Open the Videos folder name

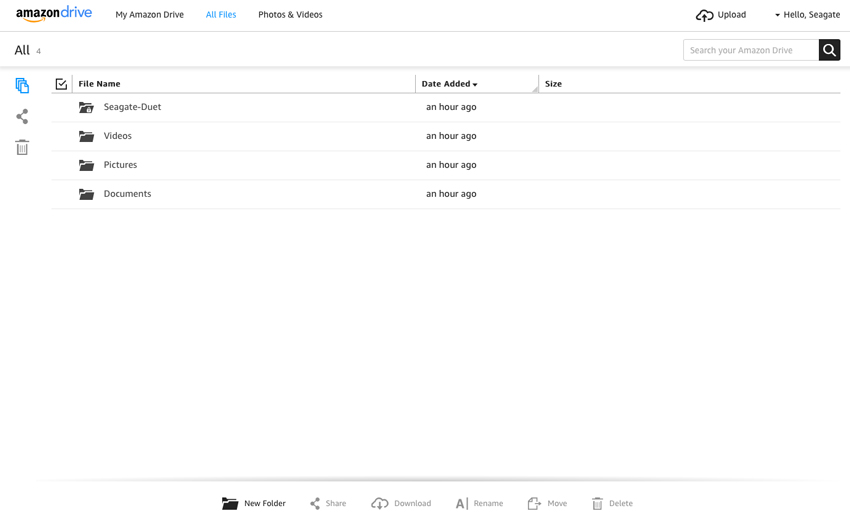tap(118, 136)
